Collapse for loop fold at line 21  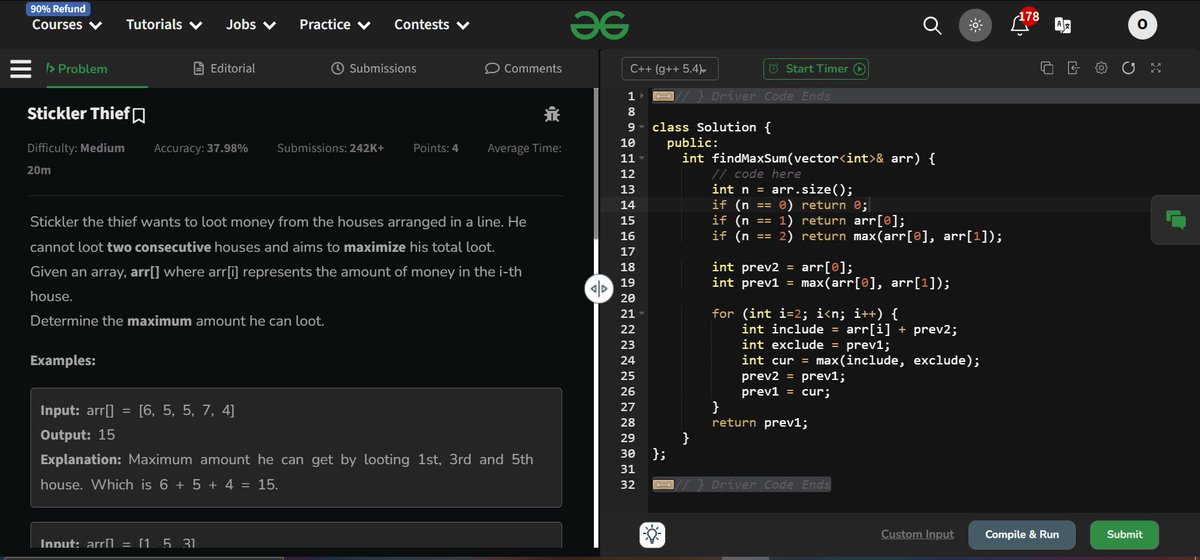tap(642, 314)
